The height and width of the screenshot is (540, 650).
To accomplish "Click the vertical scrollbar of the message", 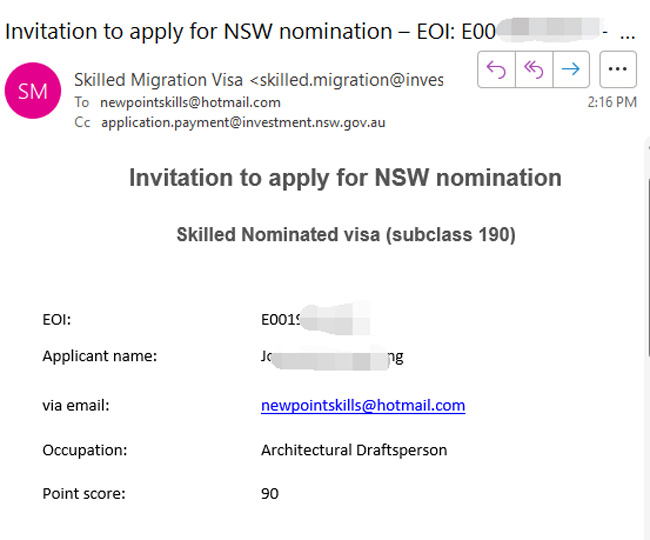I will (x=648, y=265).
